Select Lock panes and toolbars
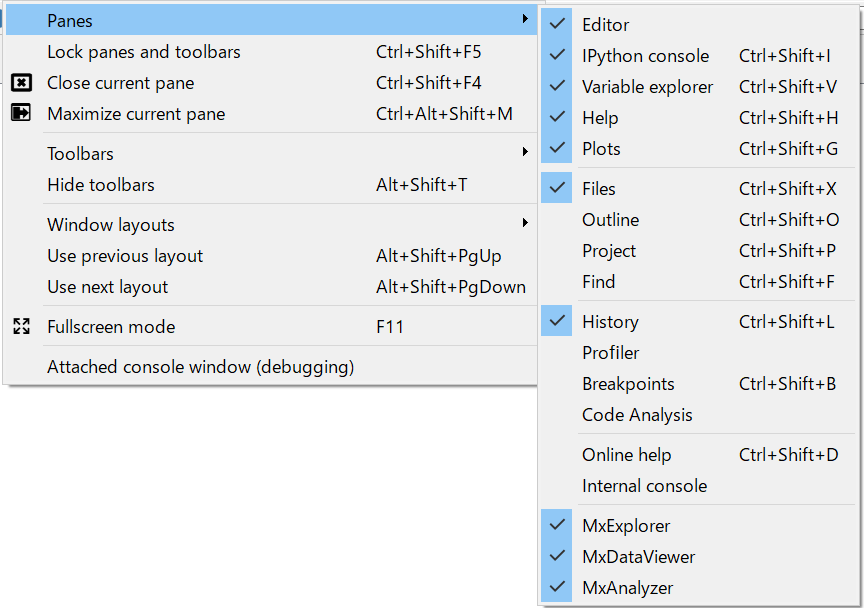The height and width of the screenshot is (608, 864). click(x=144, y=52)
